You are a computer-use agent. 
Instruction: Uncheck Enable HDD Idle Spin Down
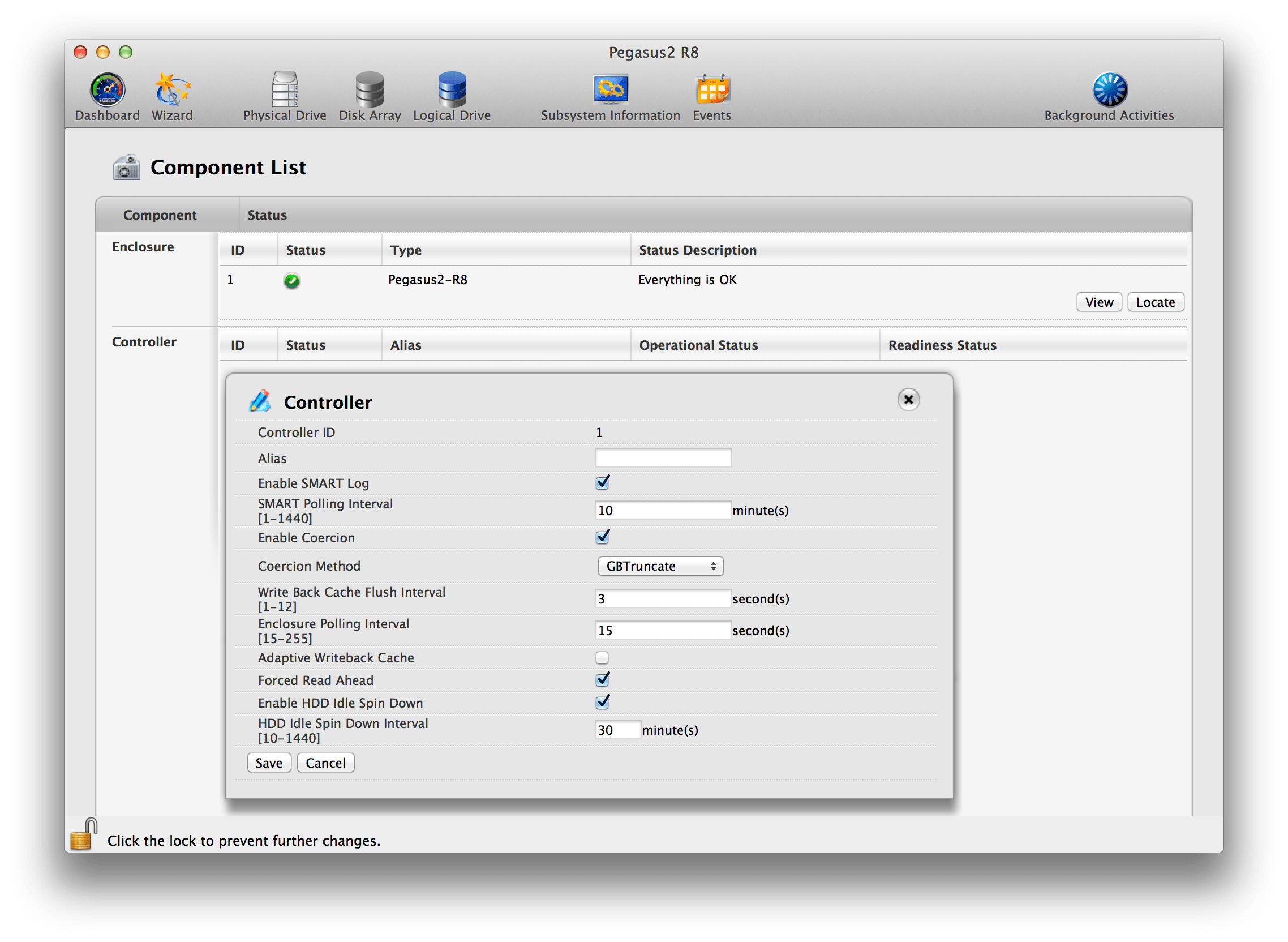[602, 703]
